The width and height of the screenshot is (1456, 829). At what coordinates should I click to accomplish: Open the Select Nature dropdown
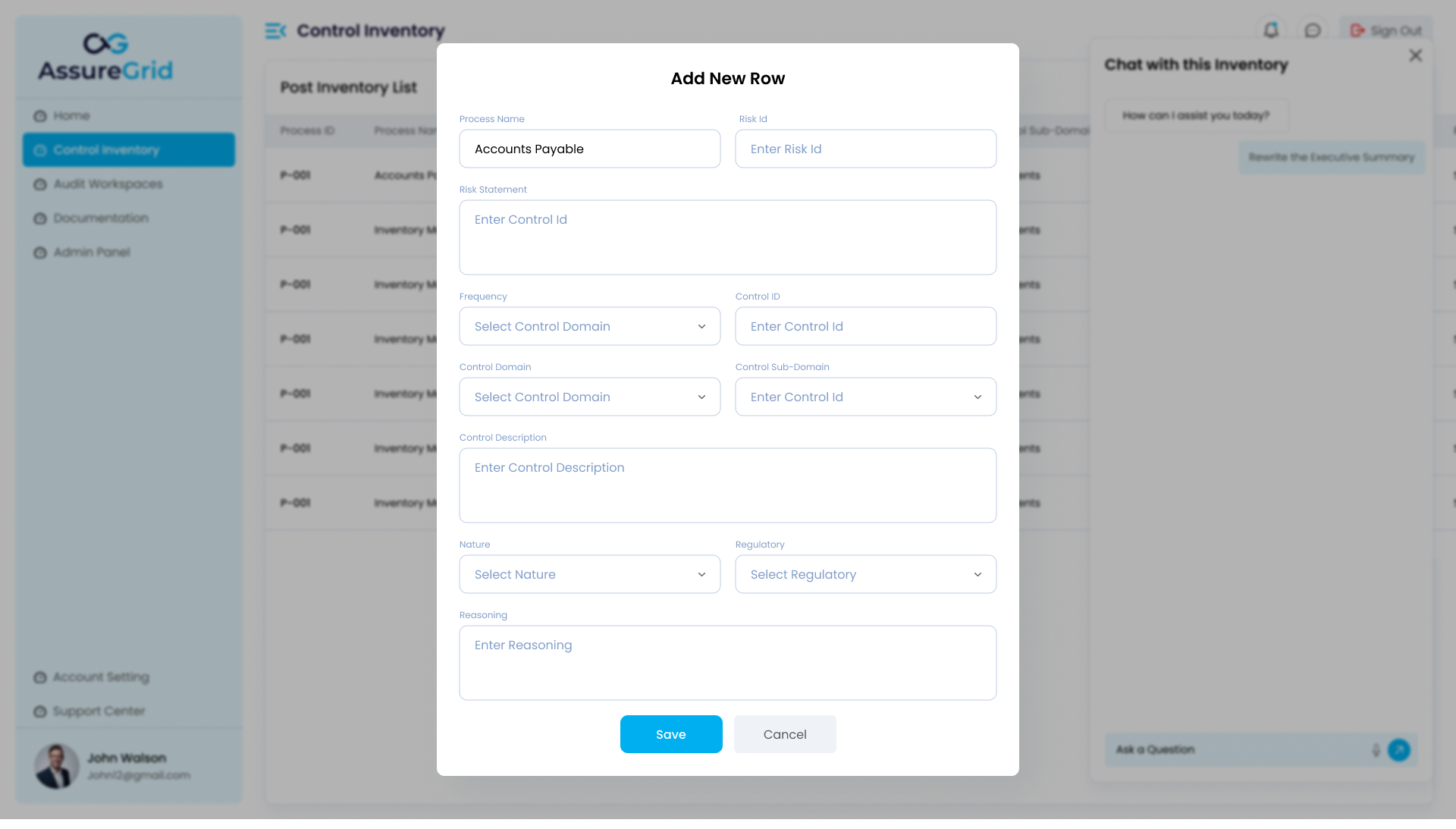tap(589, 574)
